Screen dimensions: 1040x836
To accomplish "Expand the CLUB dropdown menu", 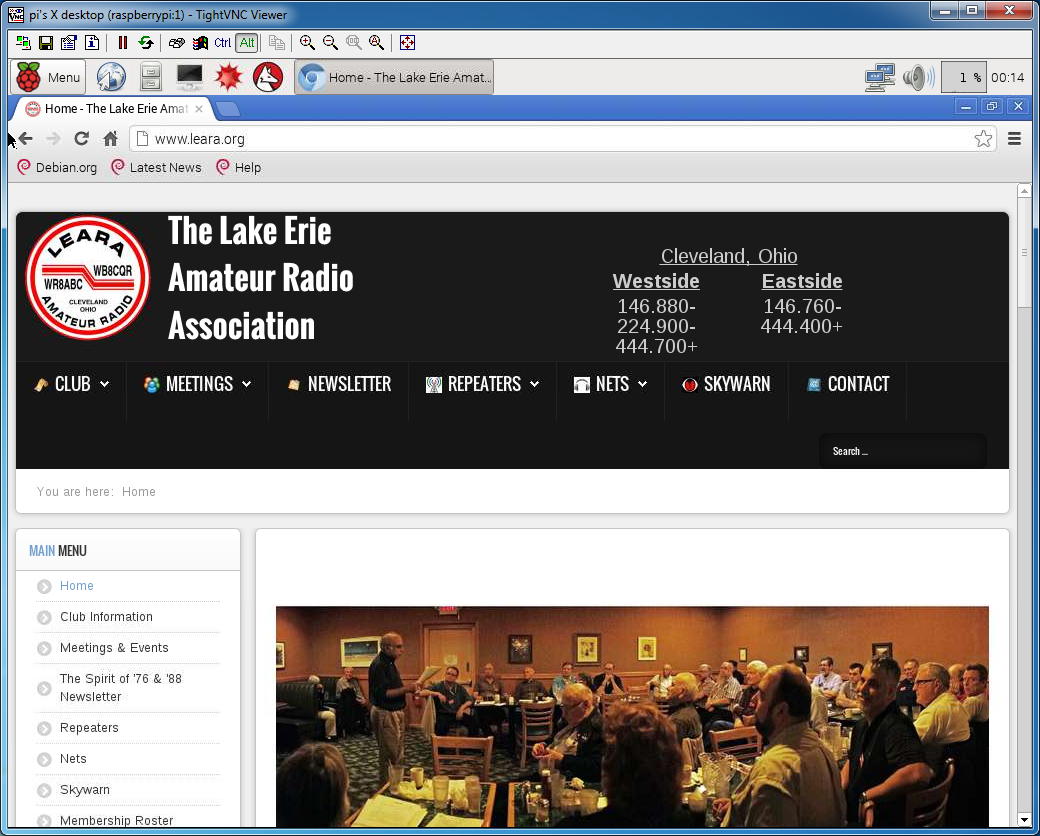I will coord(72,384).
